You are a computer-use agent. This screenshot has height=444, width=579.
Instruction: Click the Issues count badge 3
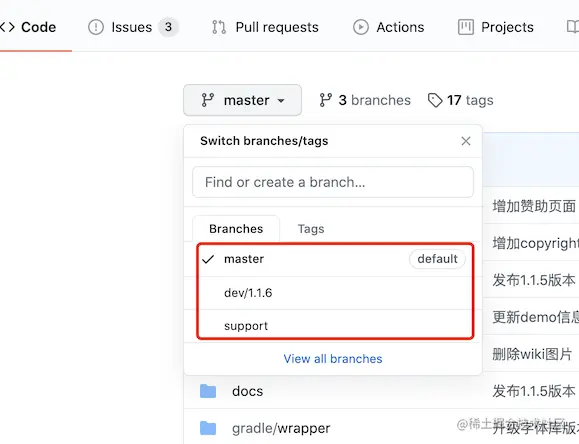[168, 27]
